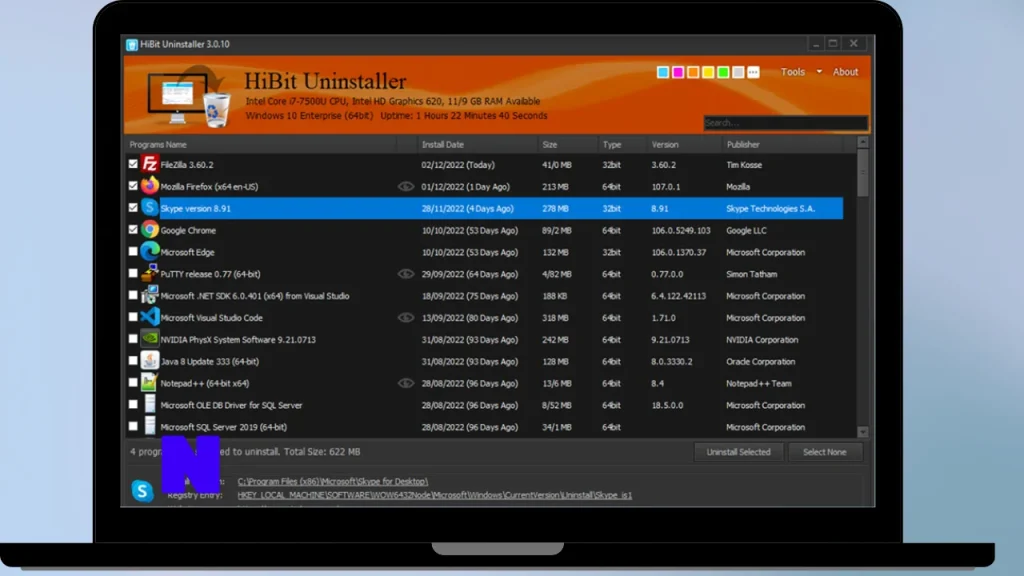
Task: Click the Notepad++ program icon
Action: pyautogui.click(x=150, y=383)
